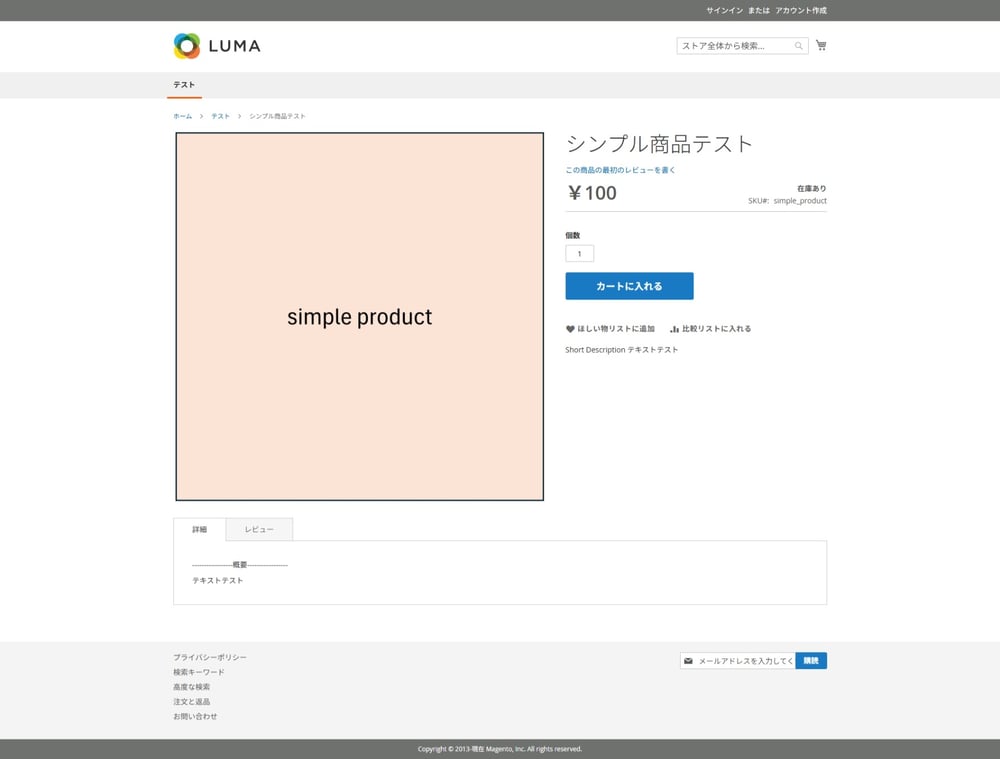Click the search magnifier icon

click(799, 46)
